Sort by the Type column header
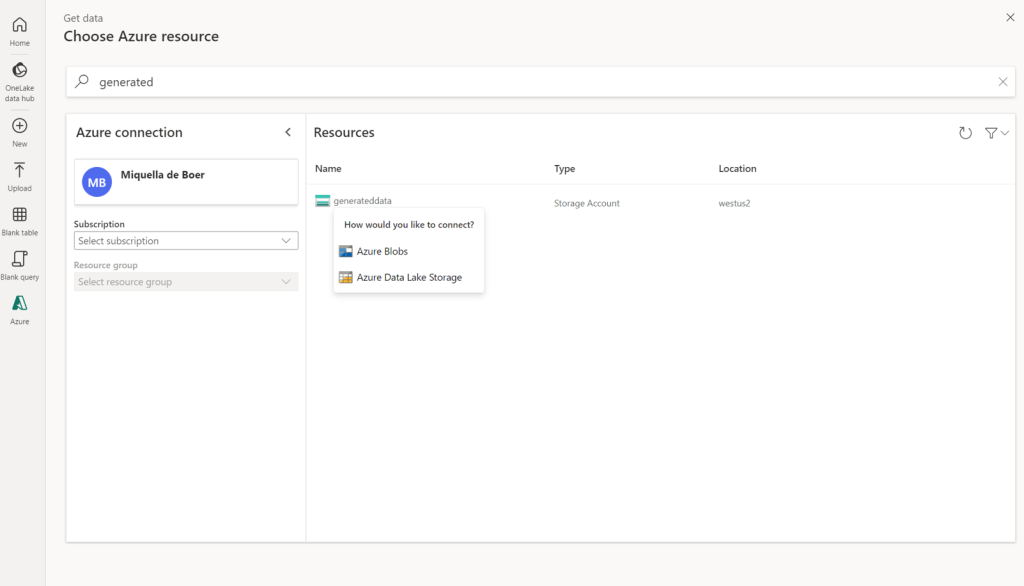This screenshot has width=1024, height=586. [565, 169]
